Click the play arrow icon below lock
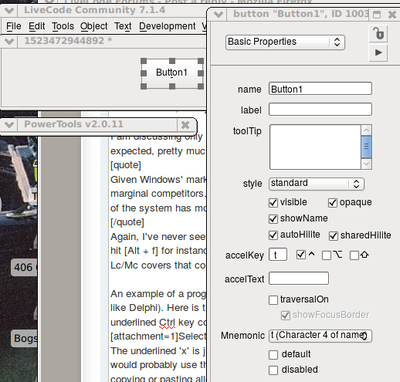 (x=378, y=53)
